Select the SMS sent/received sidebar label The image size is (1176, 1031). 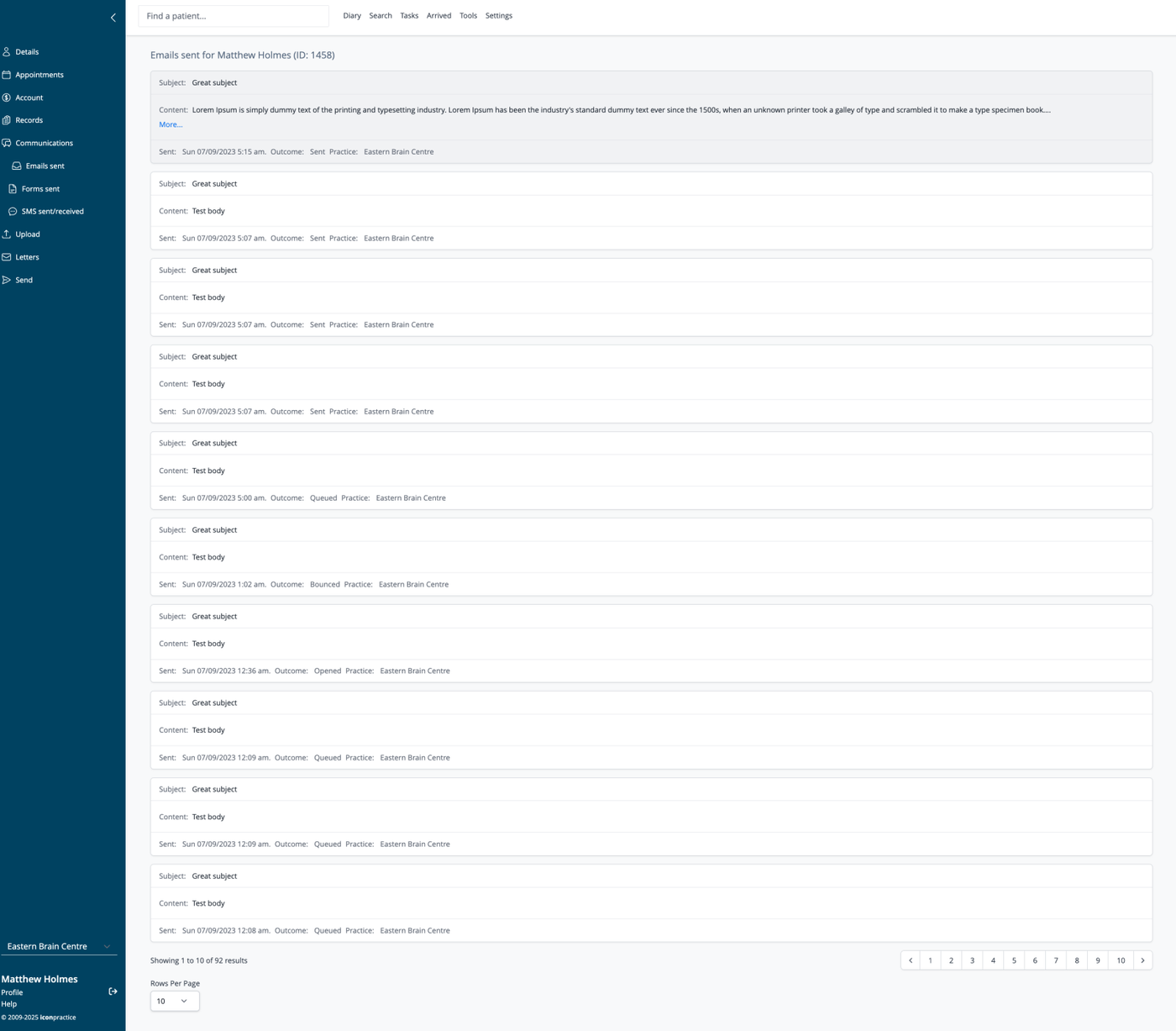coord(53,212)
